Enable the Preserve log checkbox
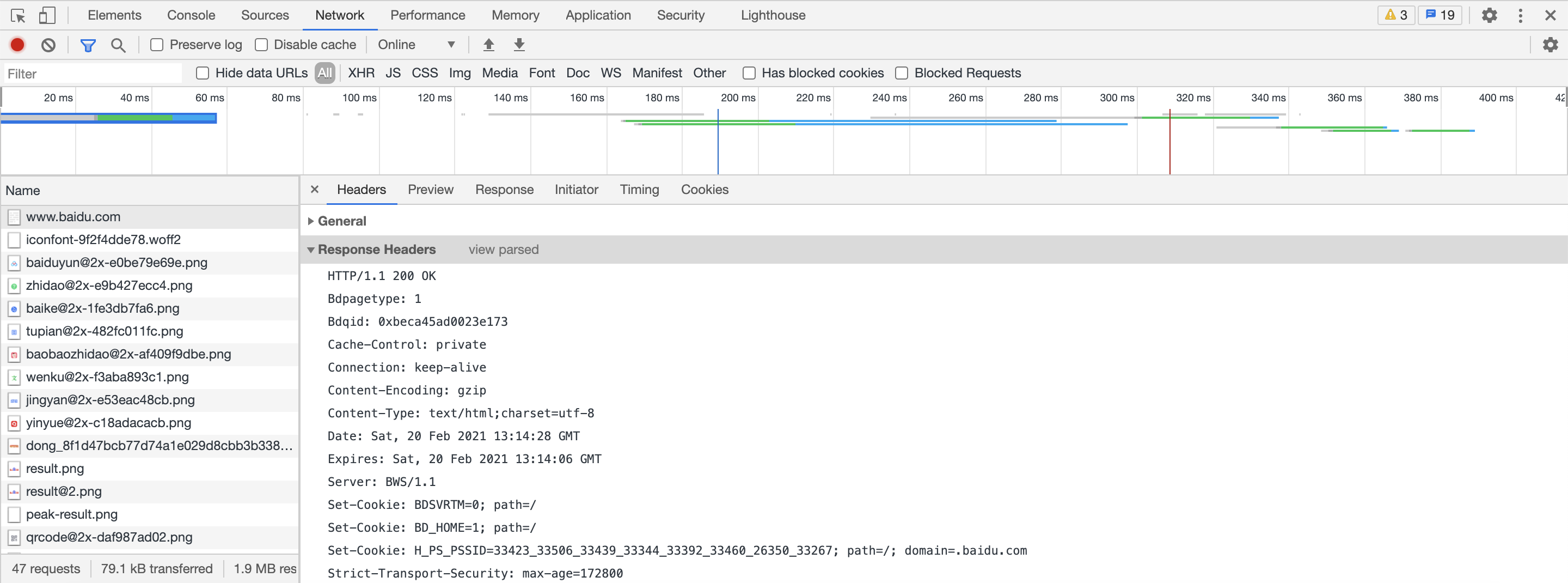 pos(157,45)
